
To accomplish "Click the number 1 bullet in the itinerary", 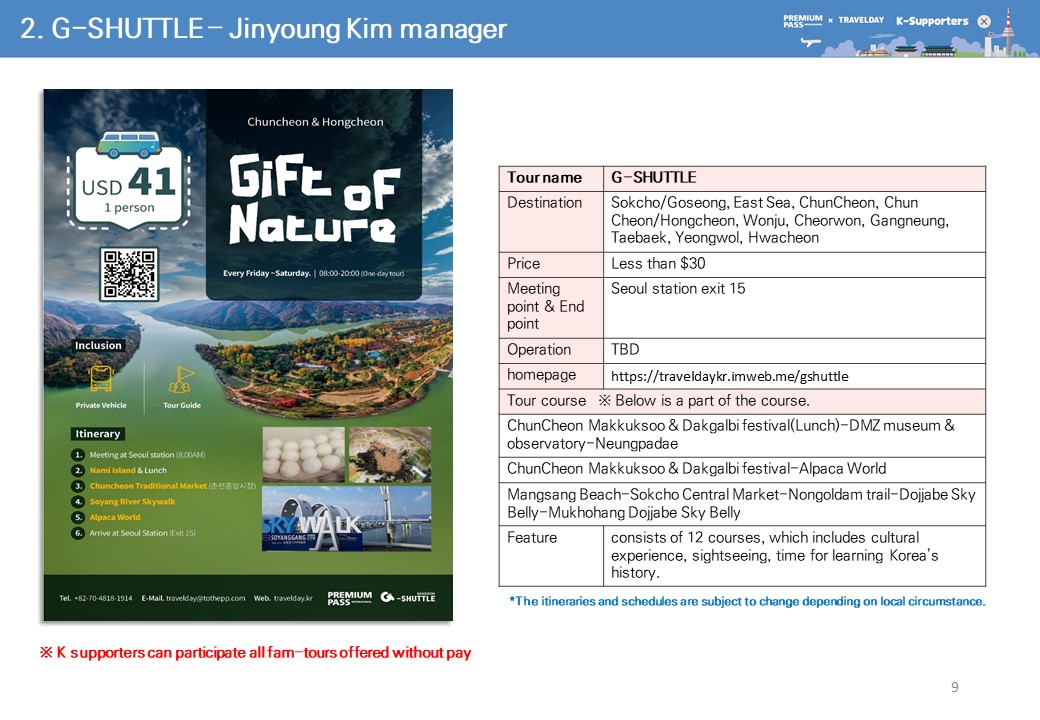I will (x=78, y=455).
